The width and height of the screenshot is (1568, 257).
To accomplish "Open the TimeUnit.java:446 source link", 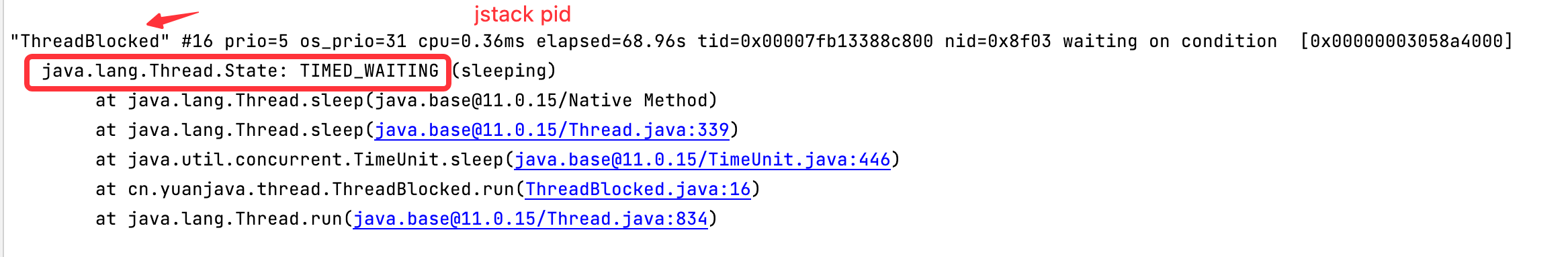I will [x=703, y=159].
